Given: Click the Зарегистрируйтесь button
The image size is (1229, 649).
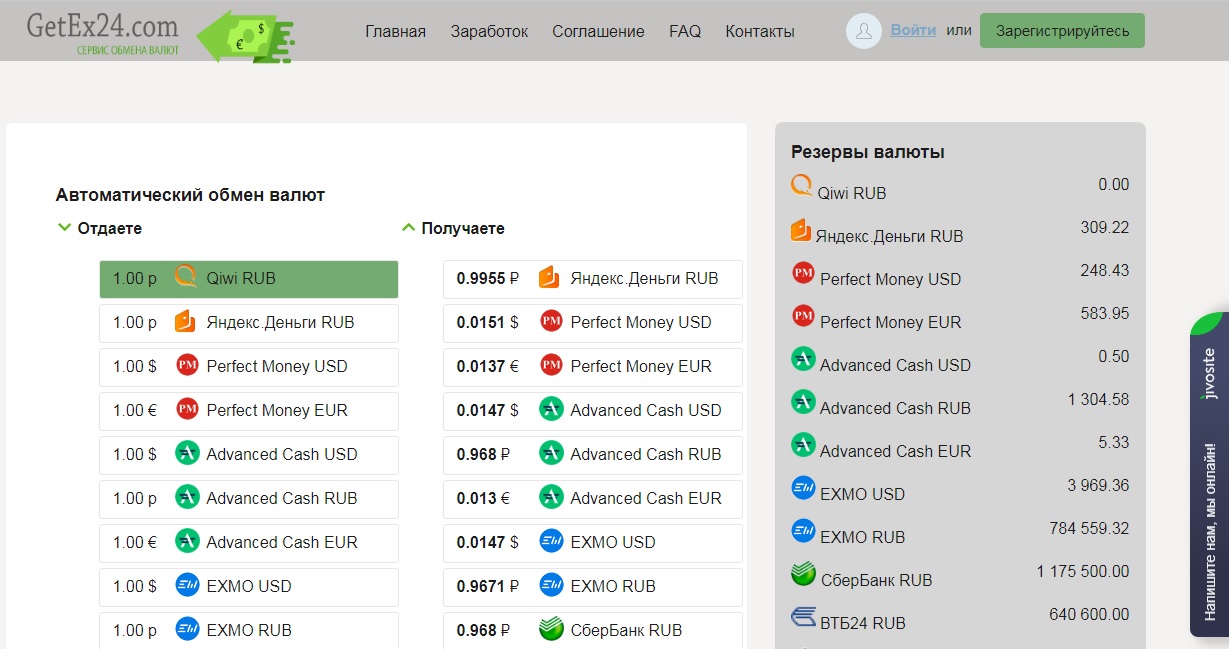Looking at the screenshot, I should pos(1062,31).
